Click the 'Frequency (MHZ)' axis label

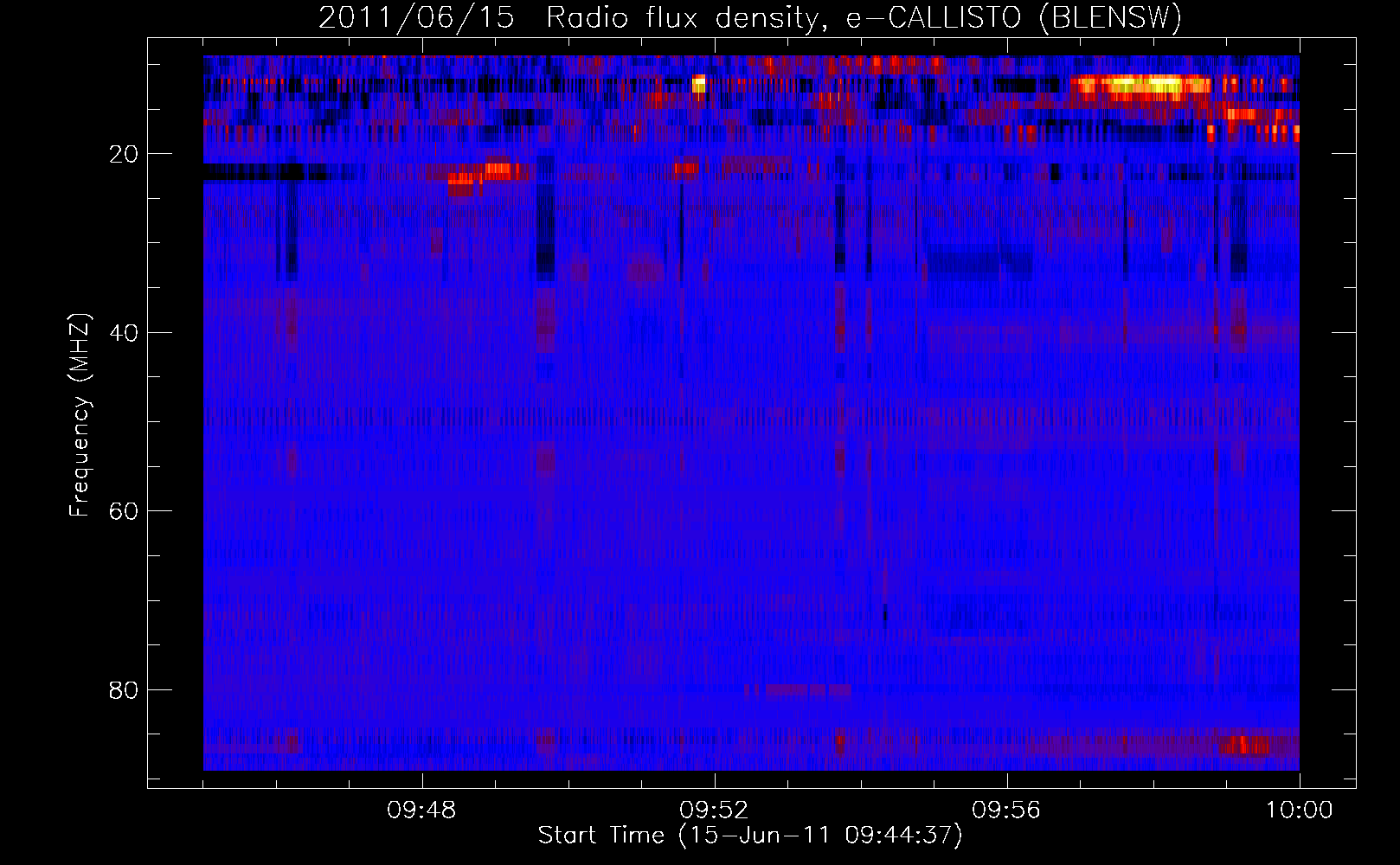[80, 415]
